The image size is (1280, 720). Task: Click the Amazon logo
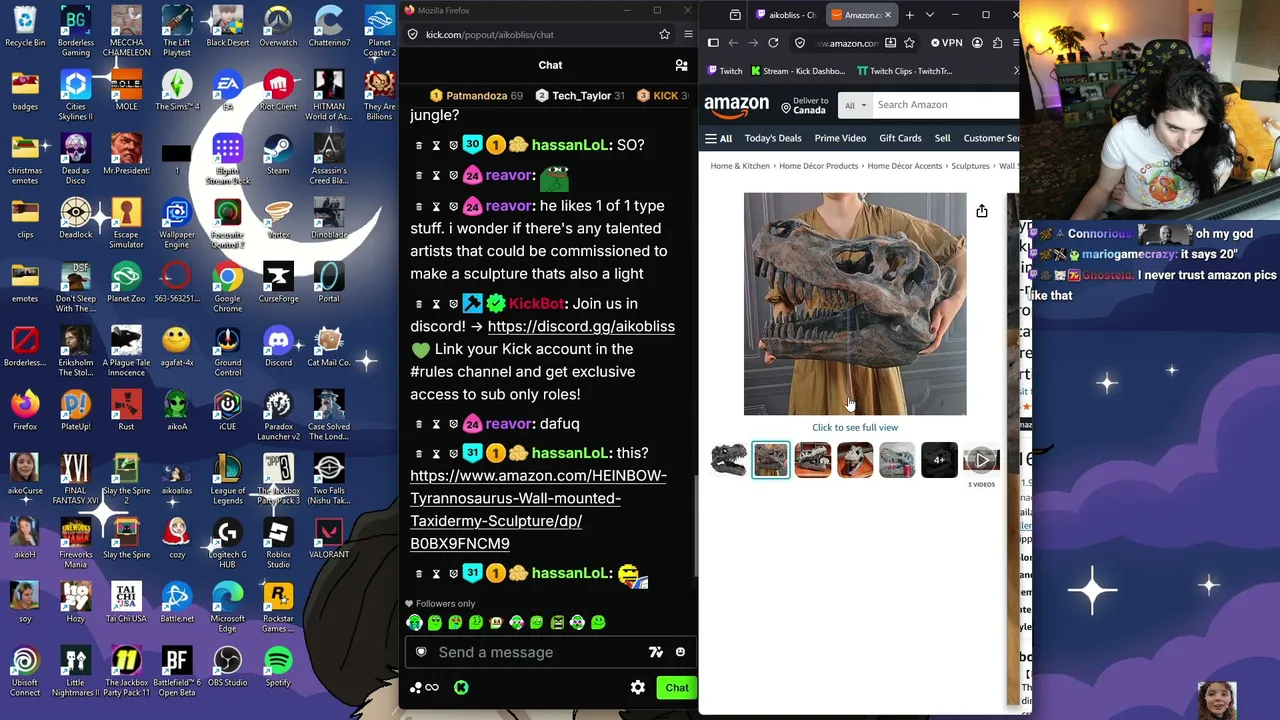[x=737, y=105]
